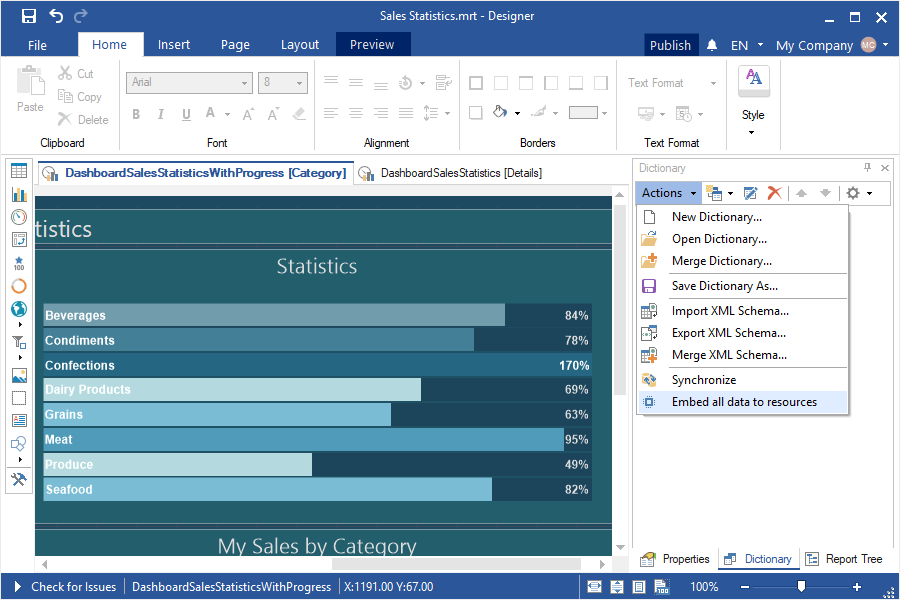Click Check for Issues in status bar
Screen dimensions: 900x600
(73, 587)
